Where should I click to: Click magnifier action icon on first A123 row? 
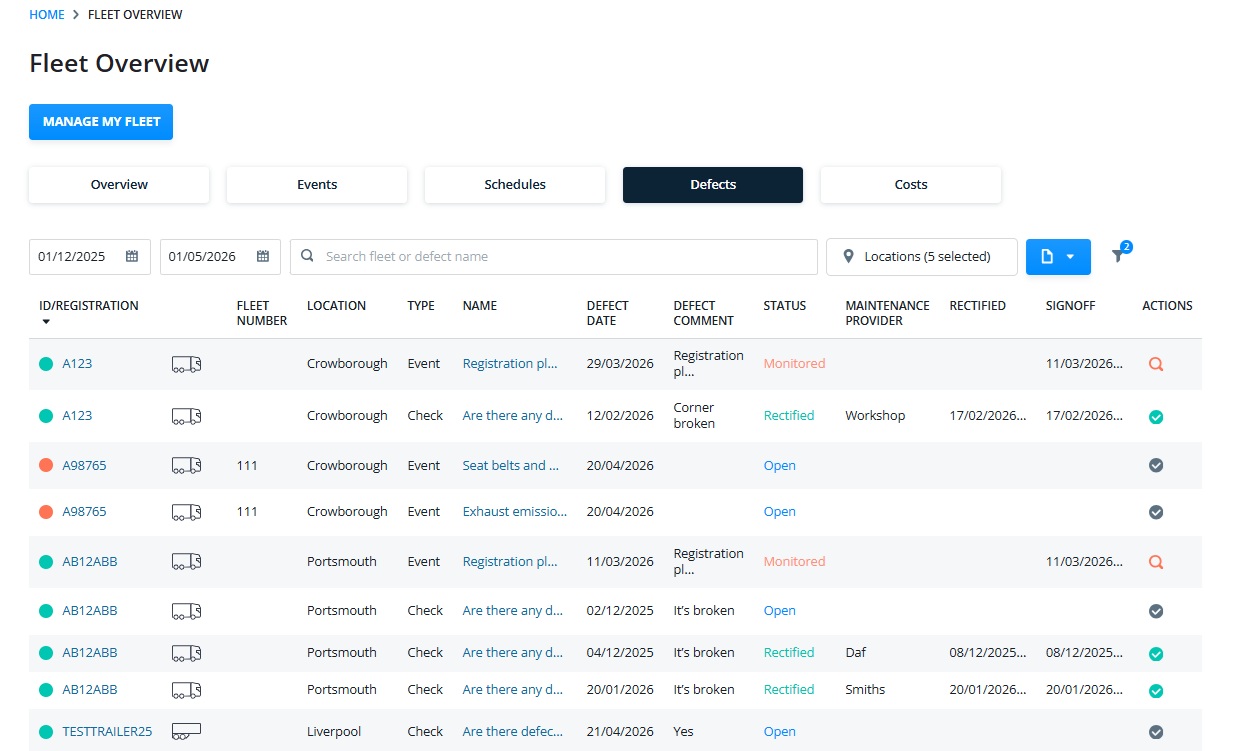coord(1156,365)
